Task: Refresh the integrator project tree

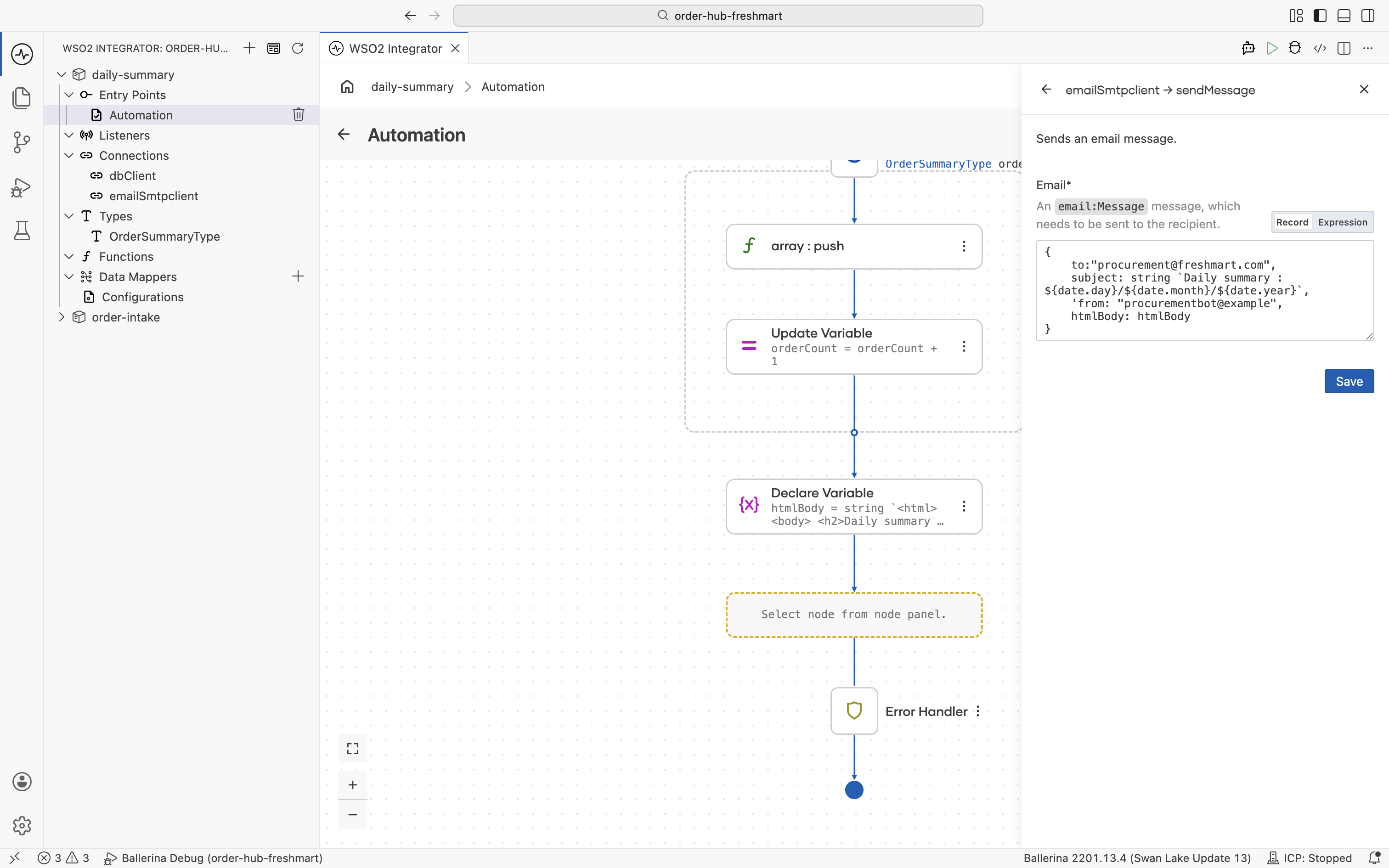Action: pos(297,48)
